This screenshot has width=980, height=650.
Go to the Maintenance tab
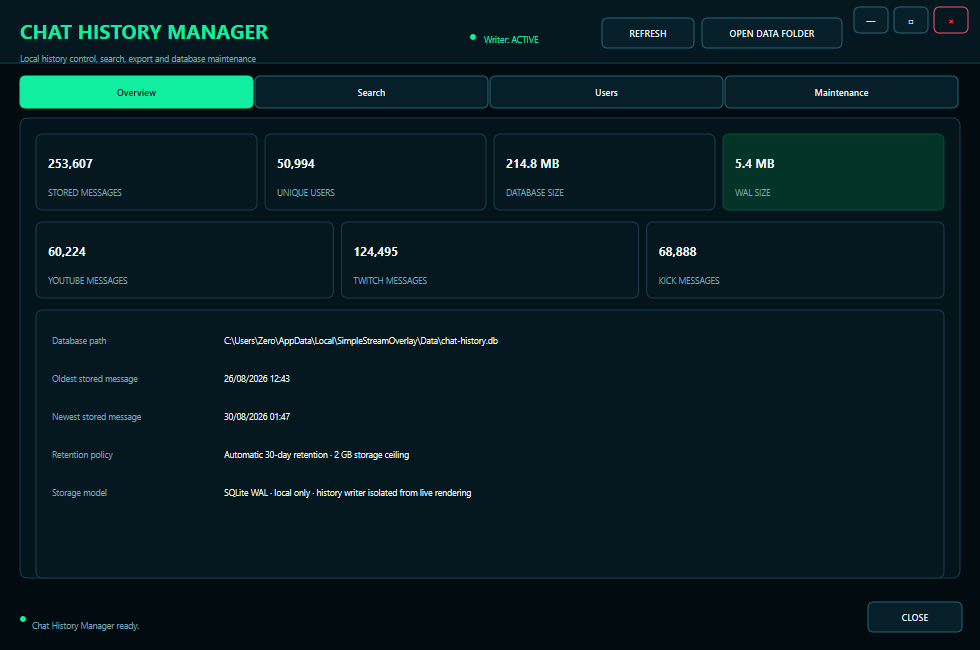pos(841,92)
